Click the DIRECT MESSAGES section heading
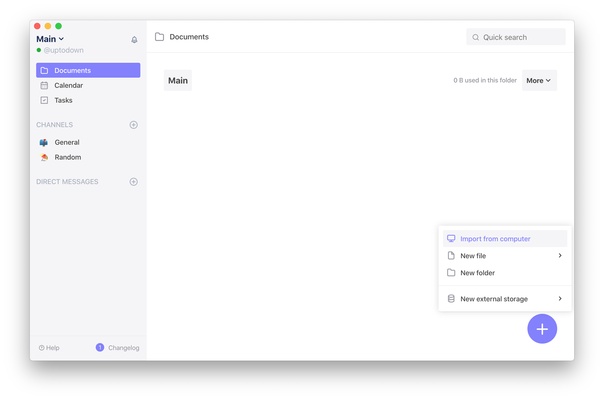Screen dimensions: 604x400 pos(67,182)
